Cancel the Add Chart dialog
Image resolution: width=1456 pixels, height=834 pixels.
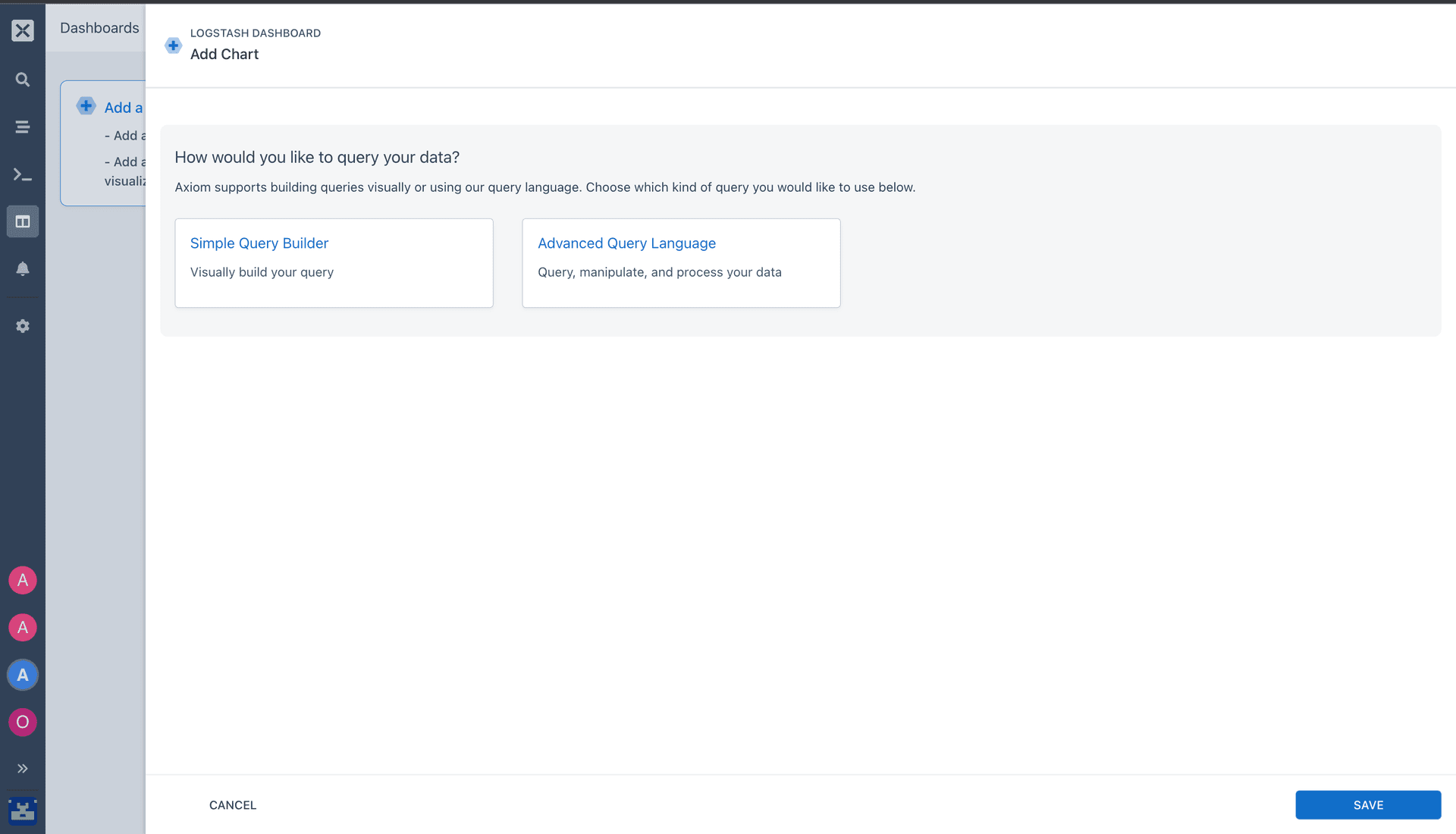pyautogui.click(x=232, y=804)
